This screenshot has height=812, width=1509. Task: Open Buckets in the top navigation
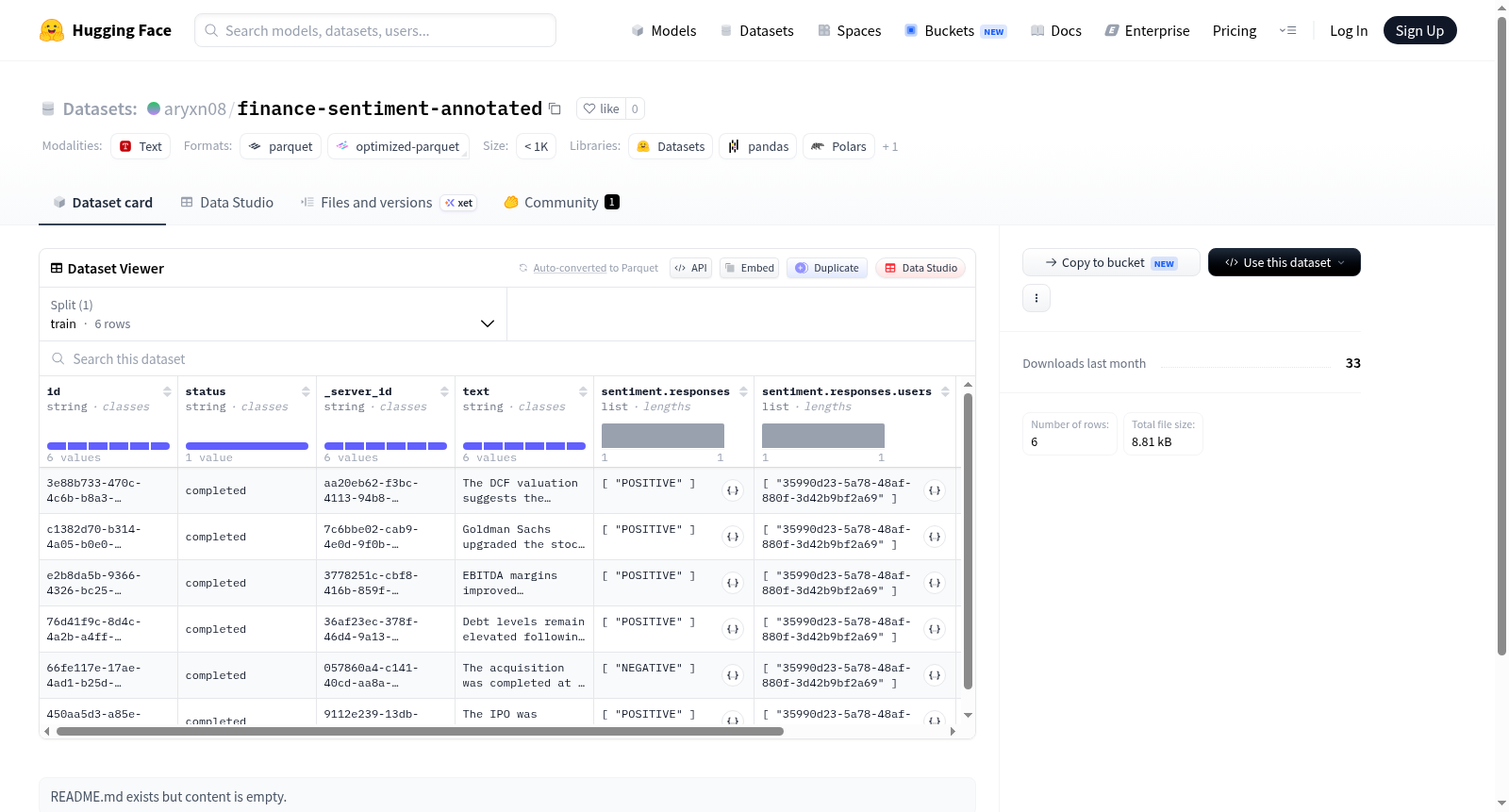click(x=955, y=30)
